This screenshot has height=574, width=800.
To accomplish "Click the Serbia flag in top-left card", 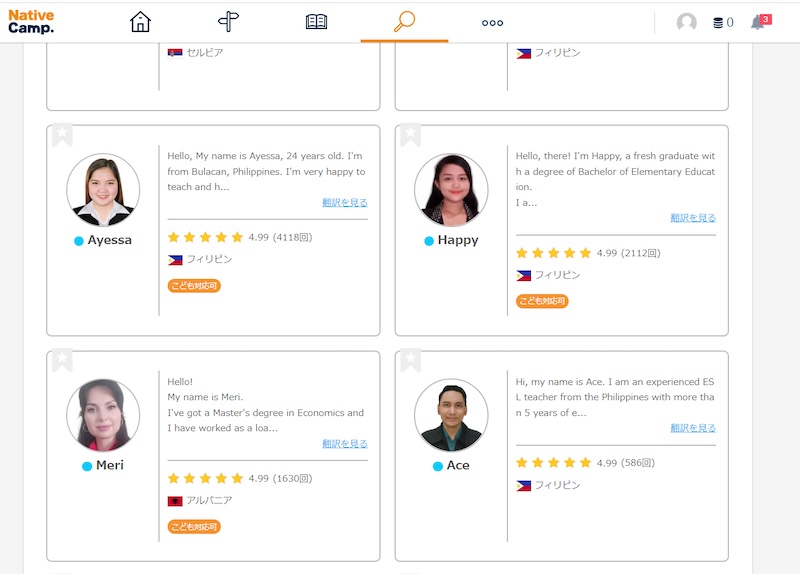I will (175, 53).
